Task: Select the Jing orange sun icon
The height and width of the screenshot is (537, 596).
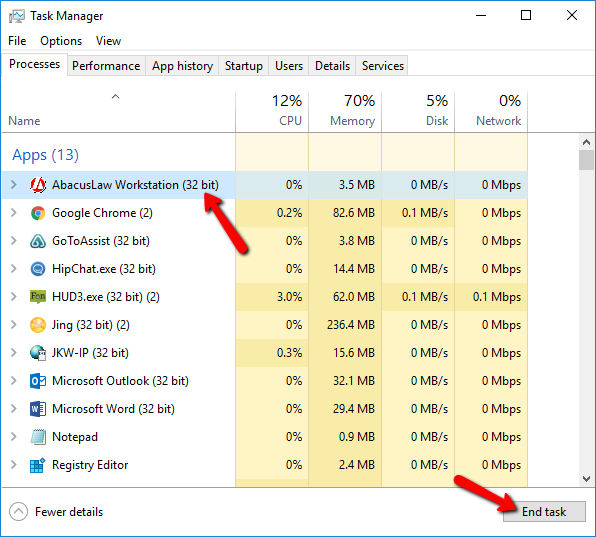Action: pos(38,325)
